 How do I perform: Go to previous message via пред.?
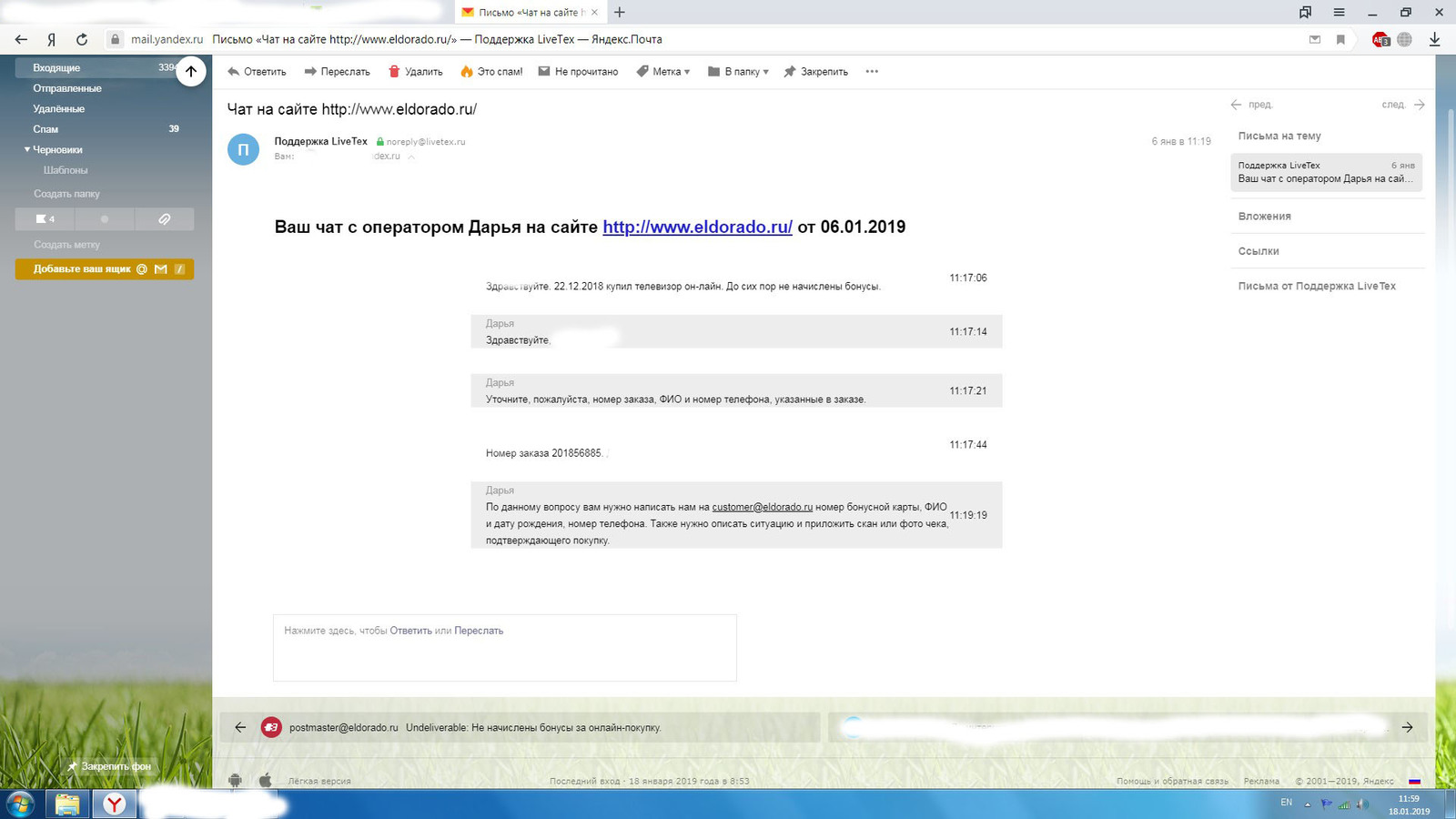pyautogui.click(x=1251, y=105)
